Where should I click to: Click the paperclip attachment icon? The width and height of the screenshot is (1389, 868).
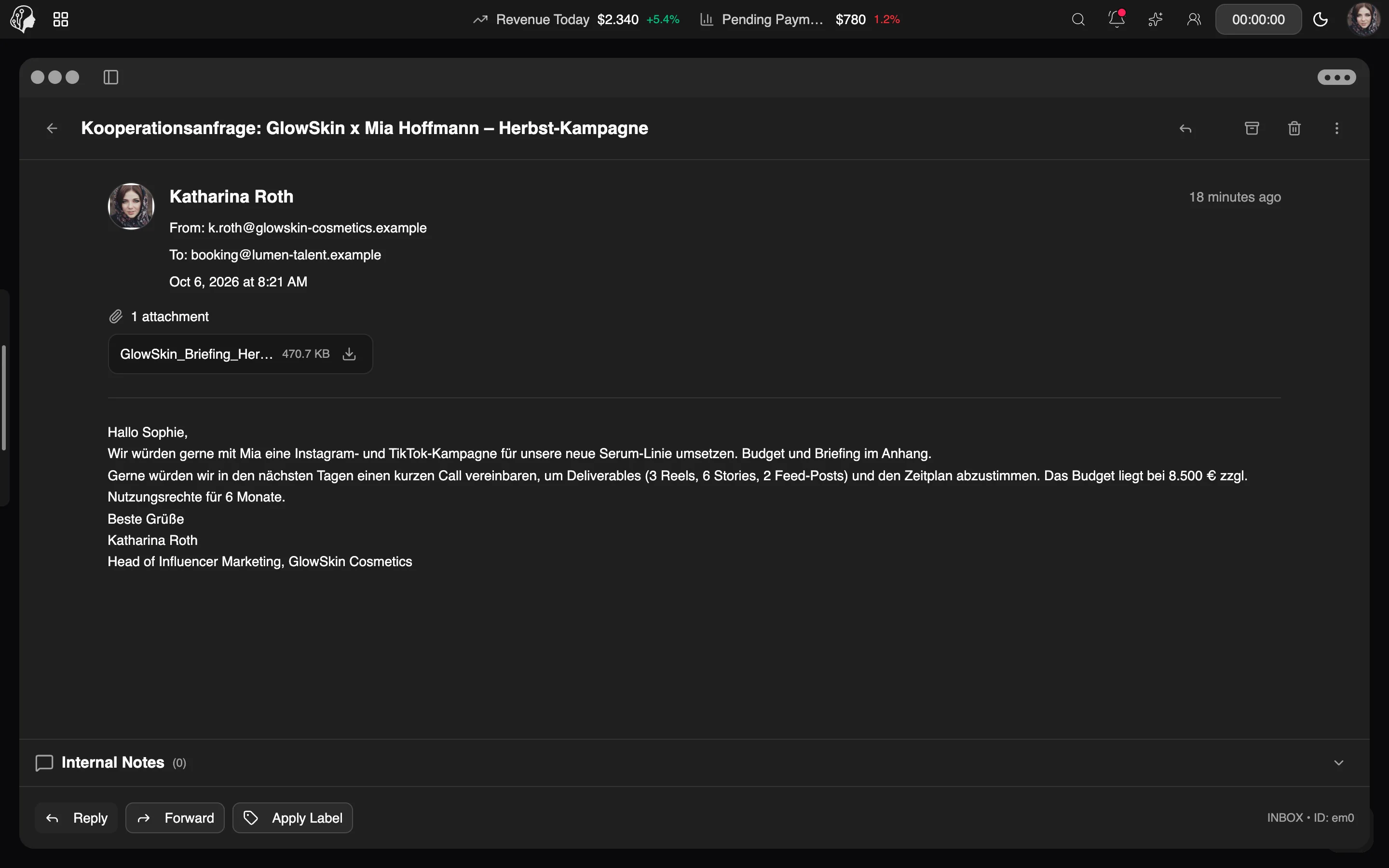[x=116, y=316]
